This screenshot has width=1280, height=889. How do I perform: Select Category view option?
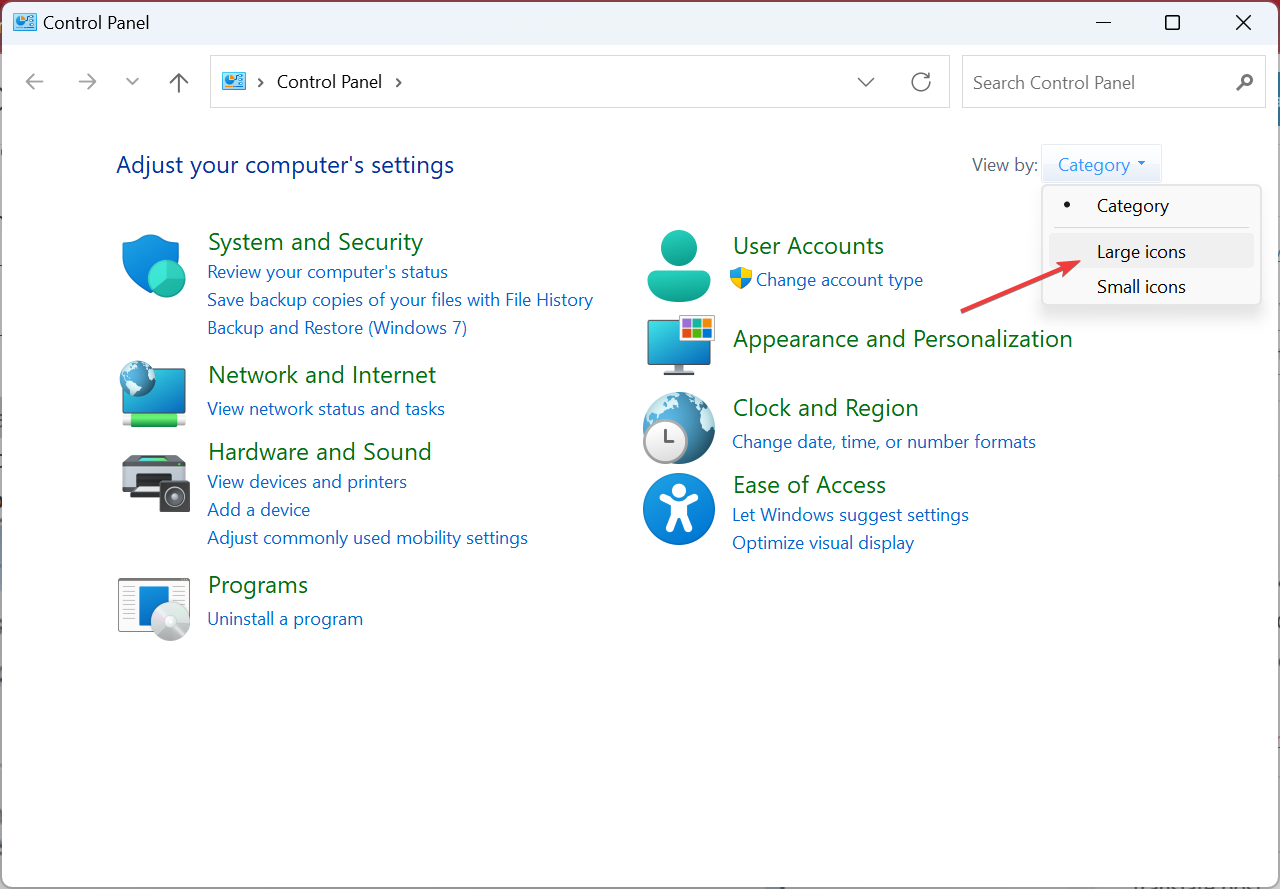point(1151,206)
